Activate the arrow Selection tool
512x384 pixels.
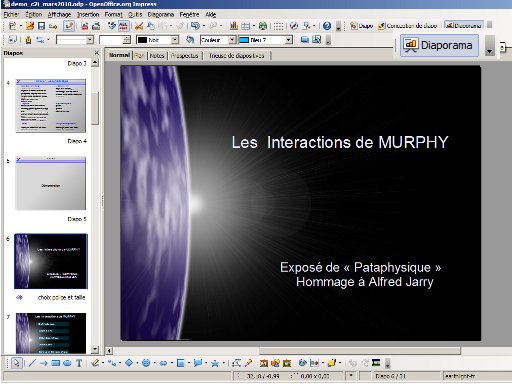[17, 363]
